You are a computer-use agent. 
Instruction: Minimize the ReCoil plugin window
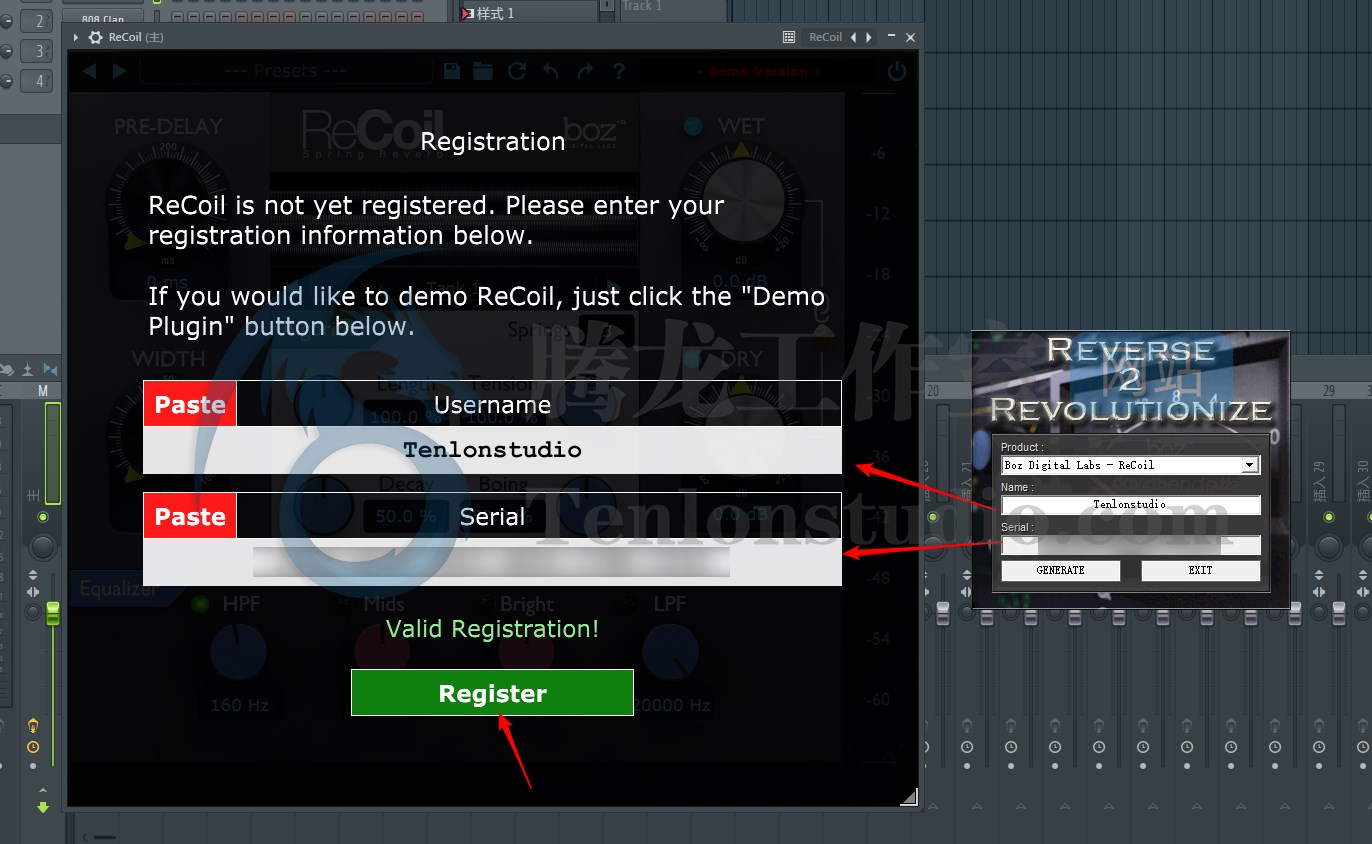892,37
